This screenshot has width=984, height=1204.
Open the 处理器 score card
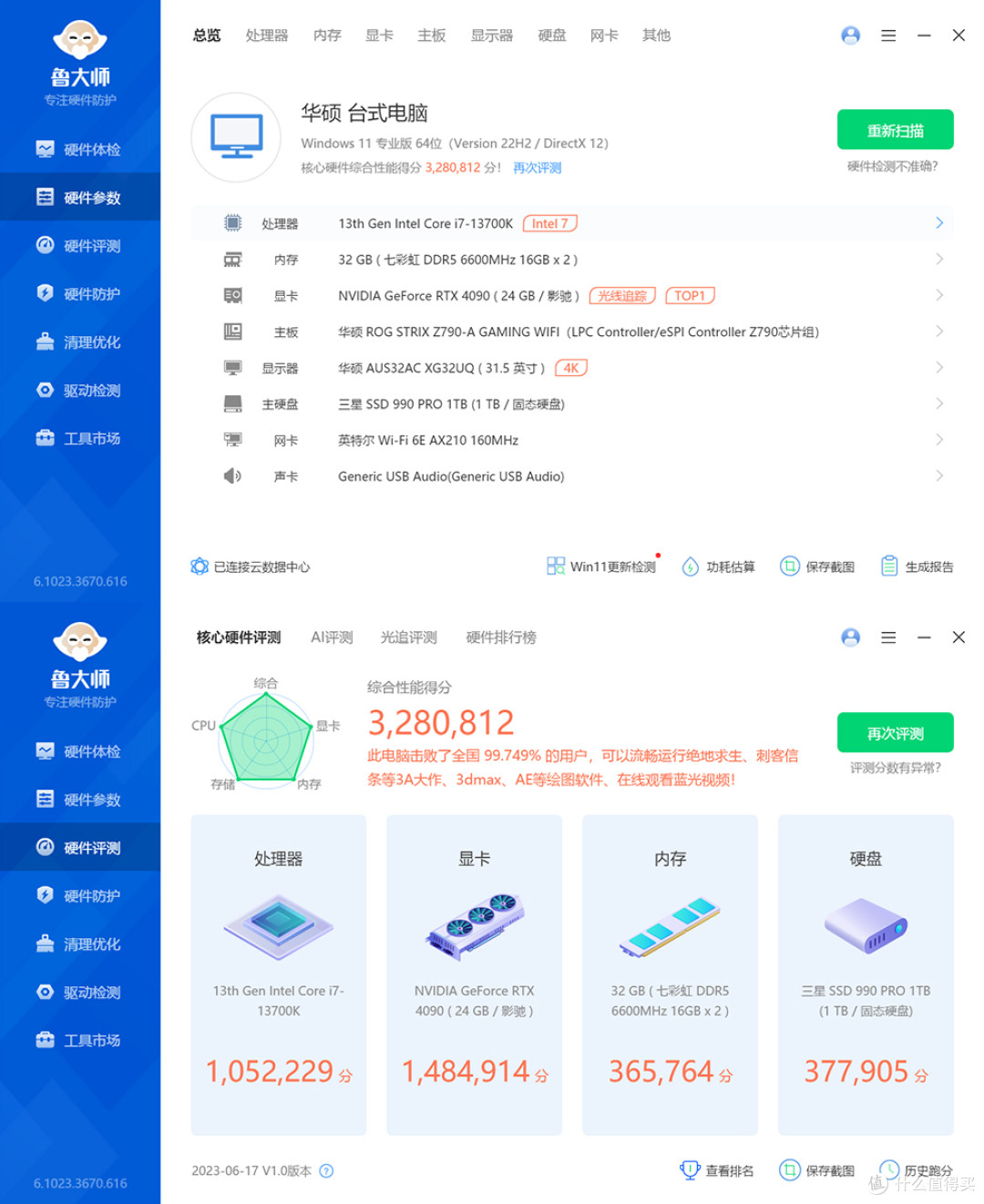(x=279, y=975)
